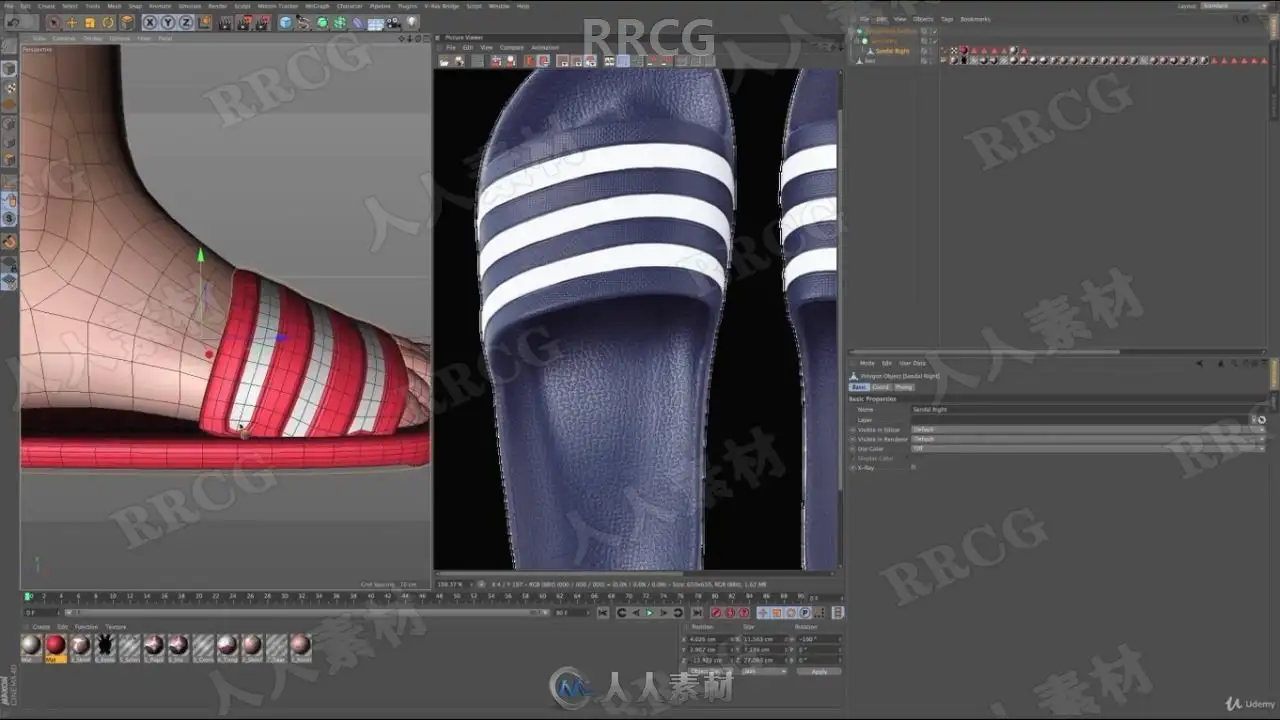The width and height of the screenshot is (1280, 720).
Task: Click the green Array modeling icon
Action: pyautogui.click(x=340, y=22)
